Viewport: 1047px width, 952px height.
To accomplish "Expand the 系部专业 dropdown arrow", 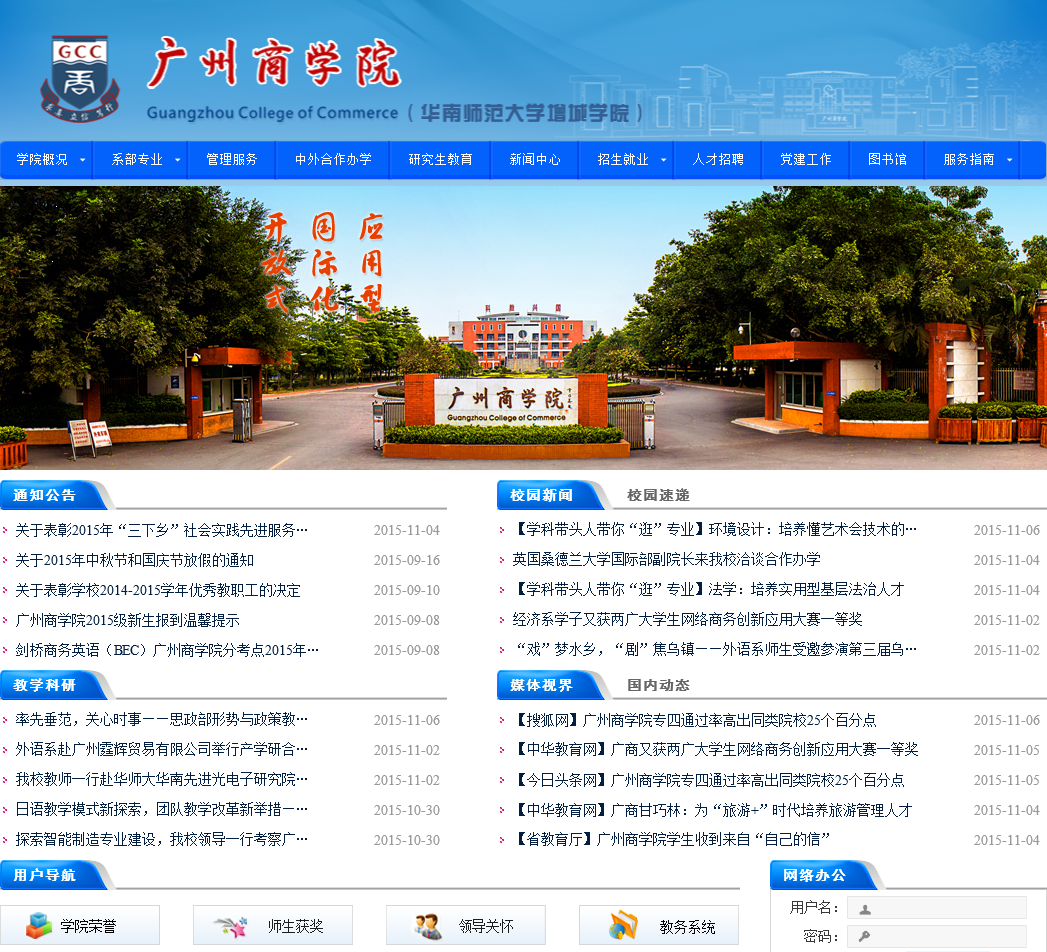I will 177,160.
